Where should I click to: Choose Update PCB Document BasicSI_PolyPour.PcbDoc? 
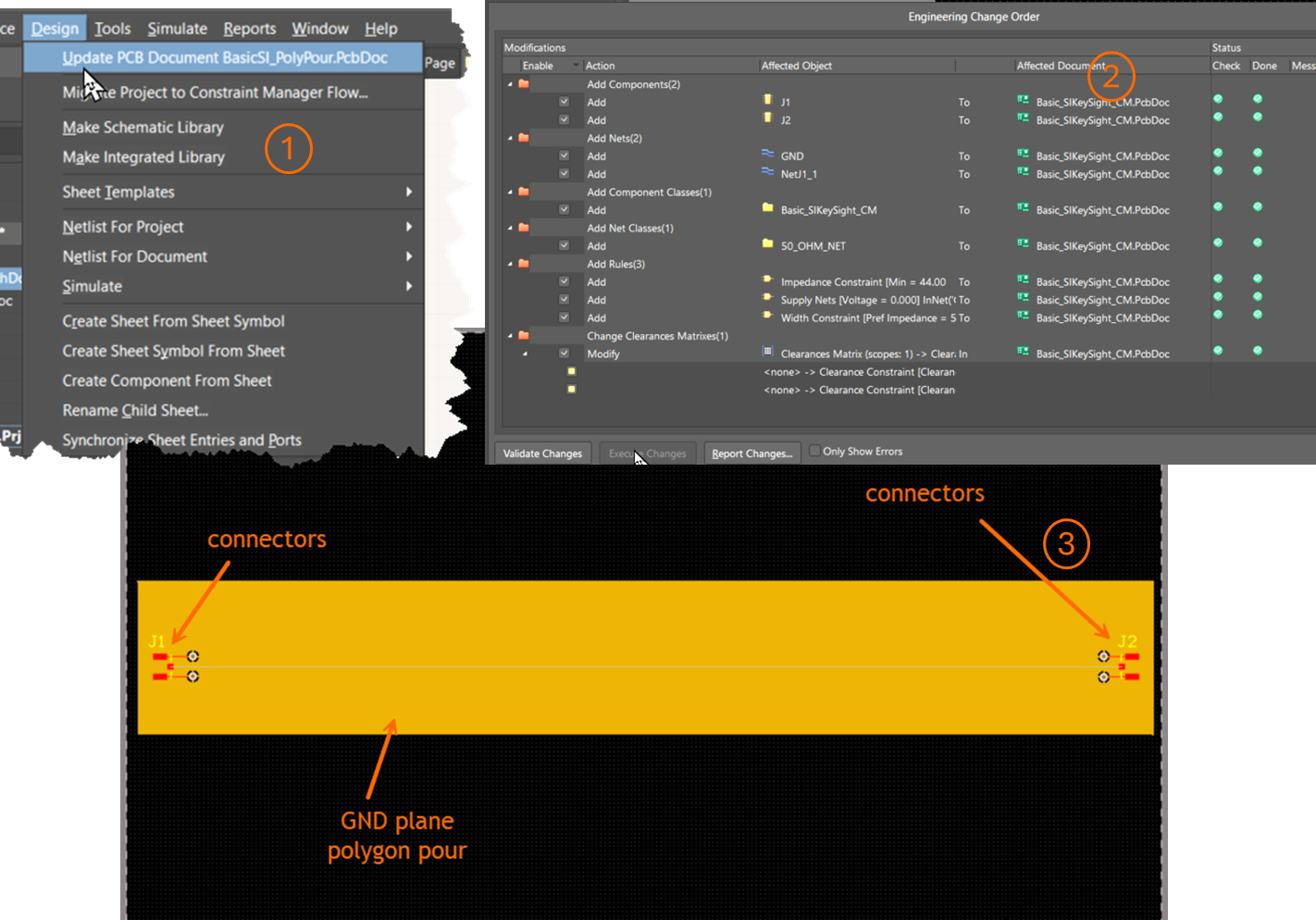click(x=223, y=57)
